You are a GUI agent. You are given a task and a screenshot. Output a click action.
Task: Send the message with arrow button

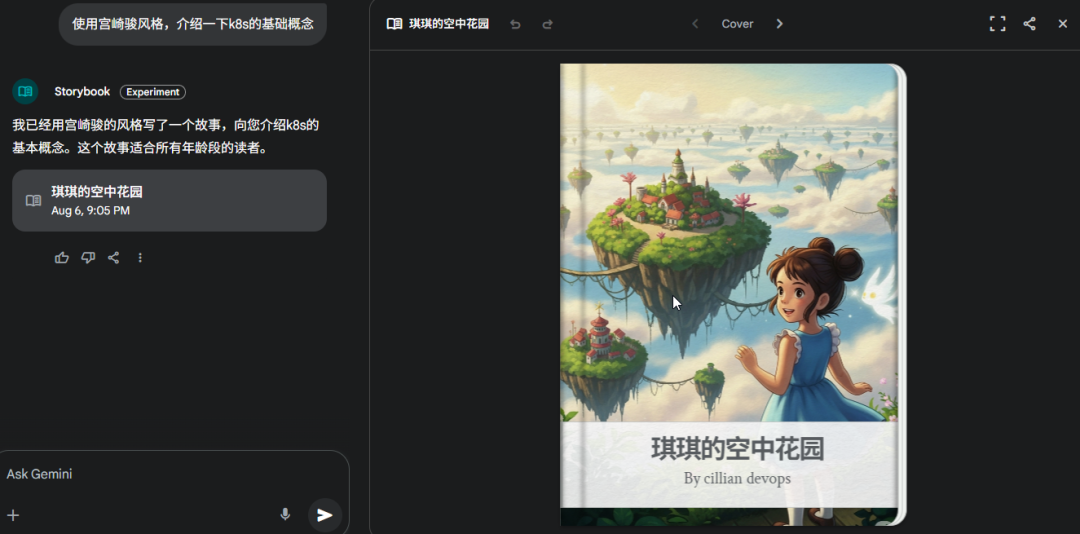[x=324, y=515]
